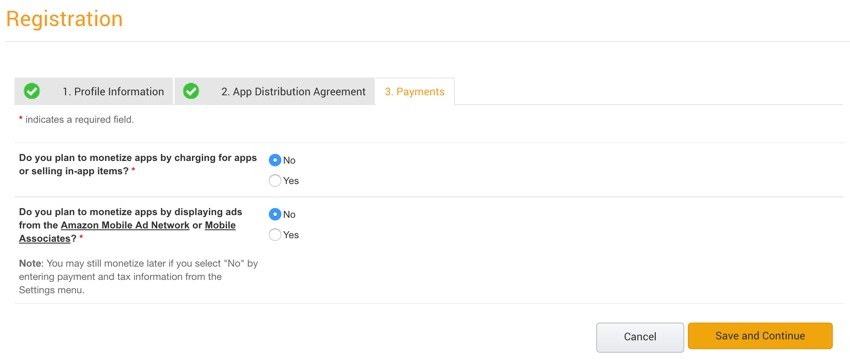Select No for displaying ads question
The image size is (850, 361).
pyautogui.click(x=275, y=214)
